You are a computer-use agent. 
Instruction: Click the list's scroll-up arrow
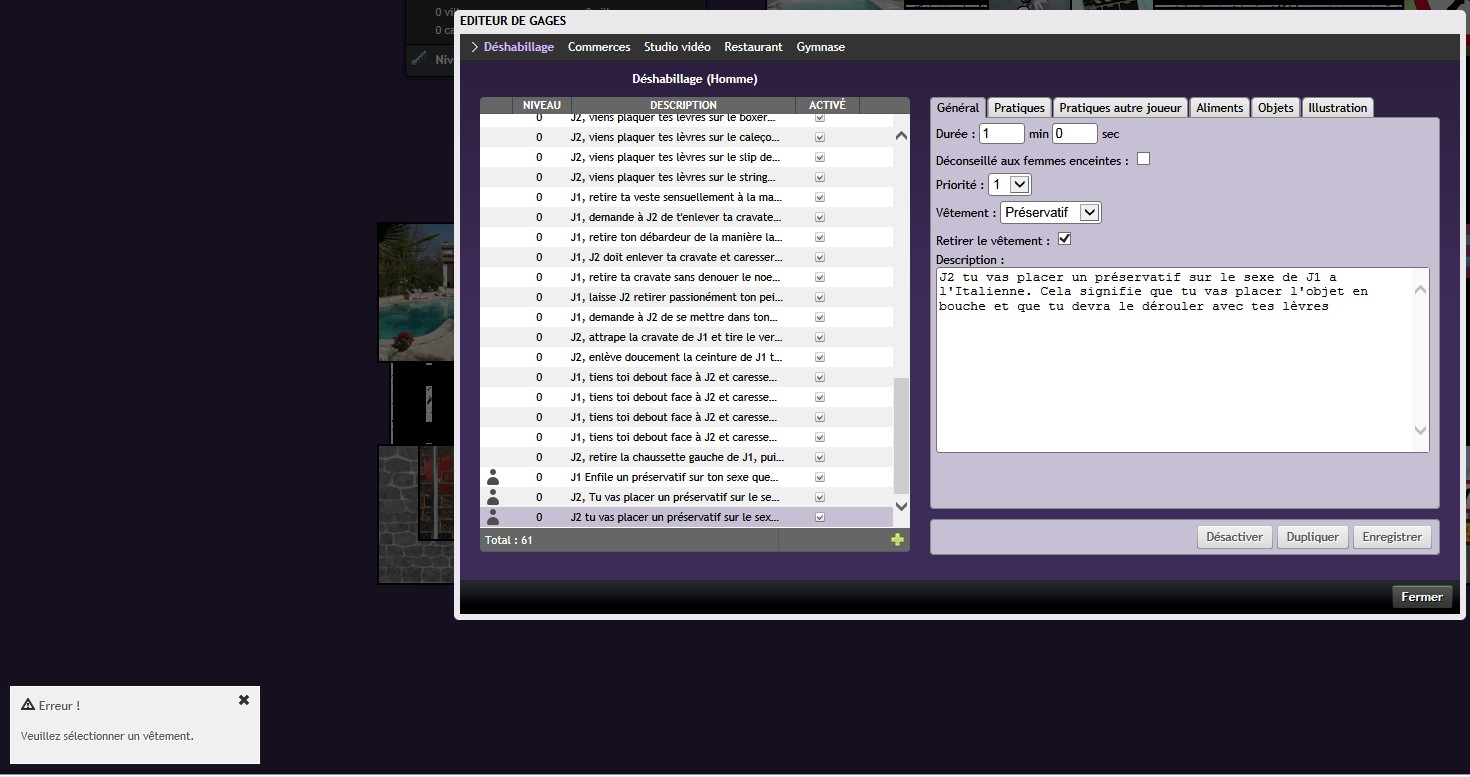(901, 136)
